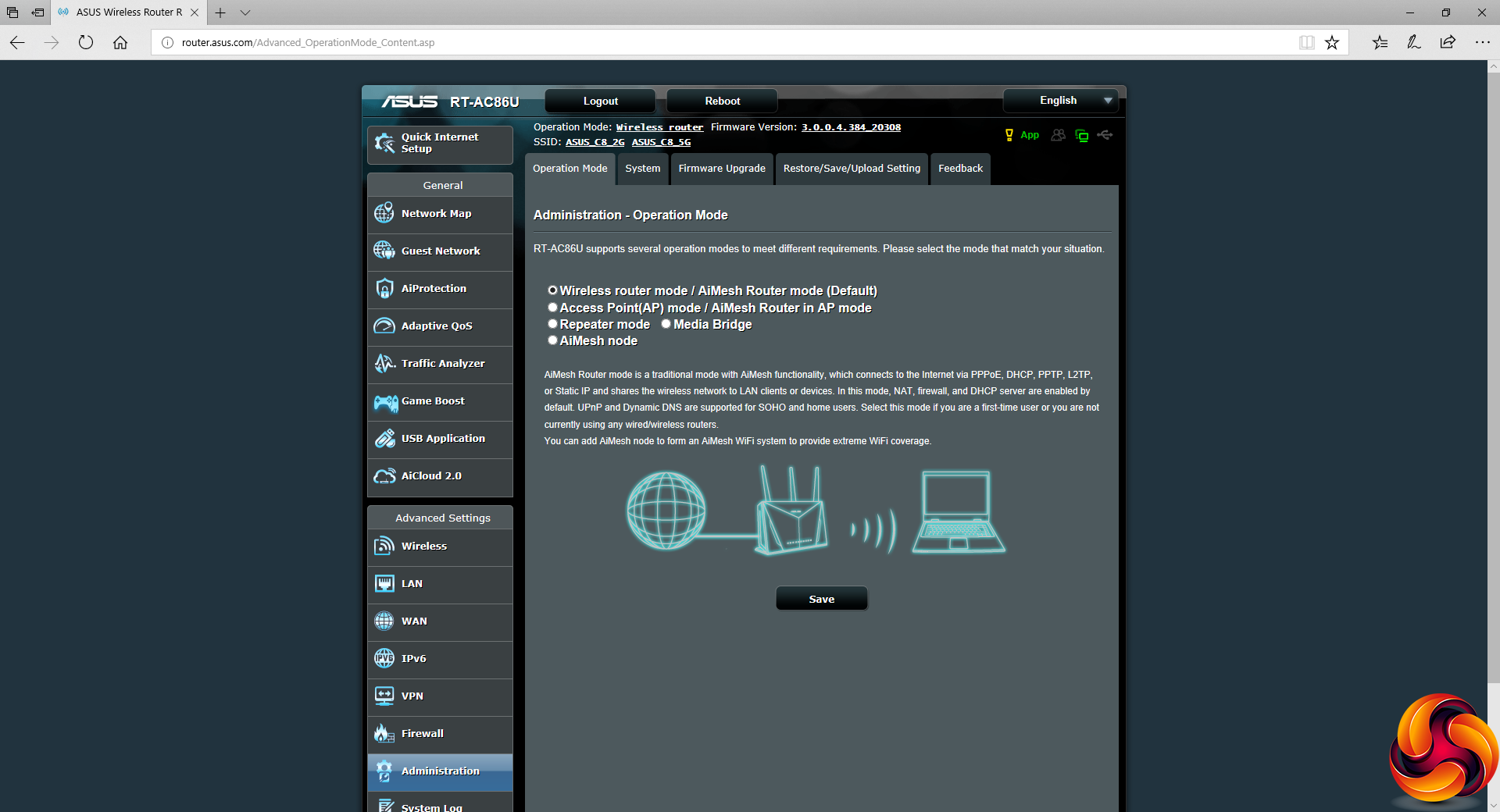Click the site information icon

point(167,42)
